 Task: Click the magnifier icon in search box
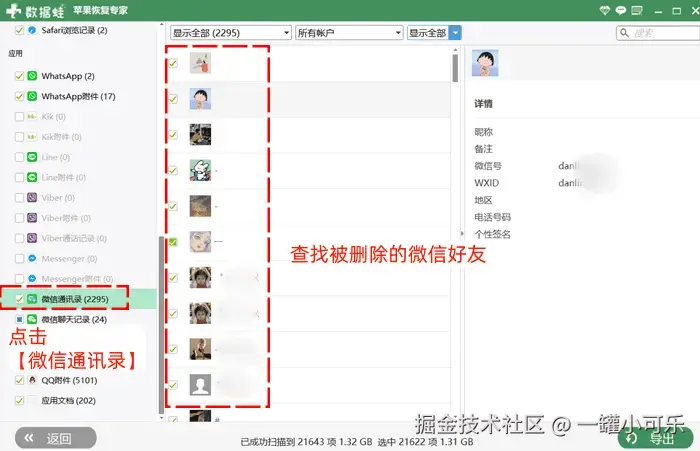click(625, 33)
